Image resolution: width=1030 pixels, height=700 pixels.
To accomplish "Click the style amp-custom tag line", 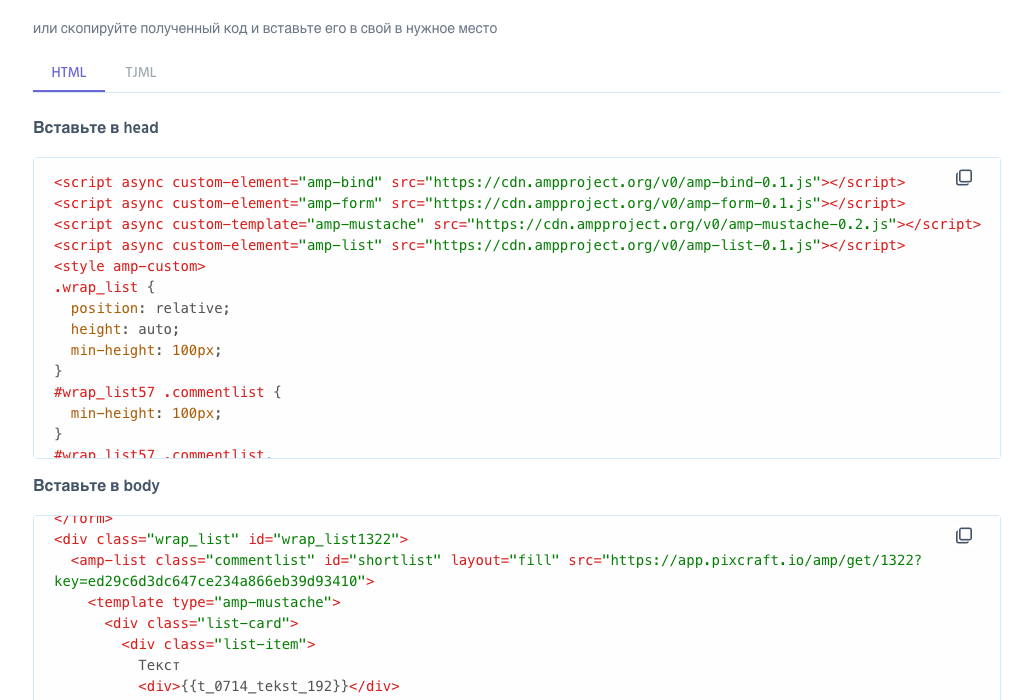I will pyautogui.click(x=130, y=267).
